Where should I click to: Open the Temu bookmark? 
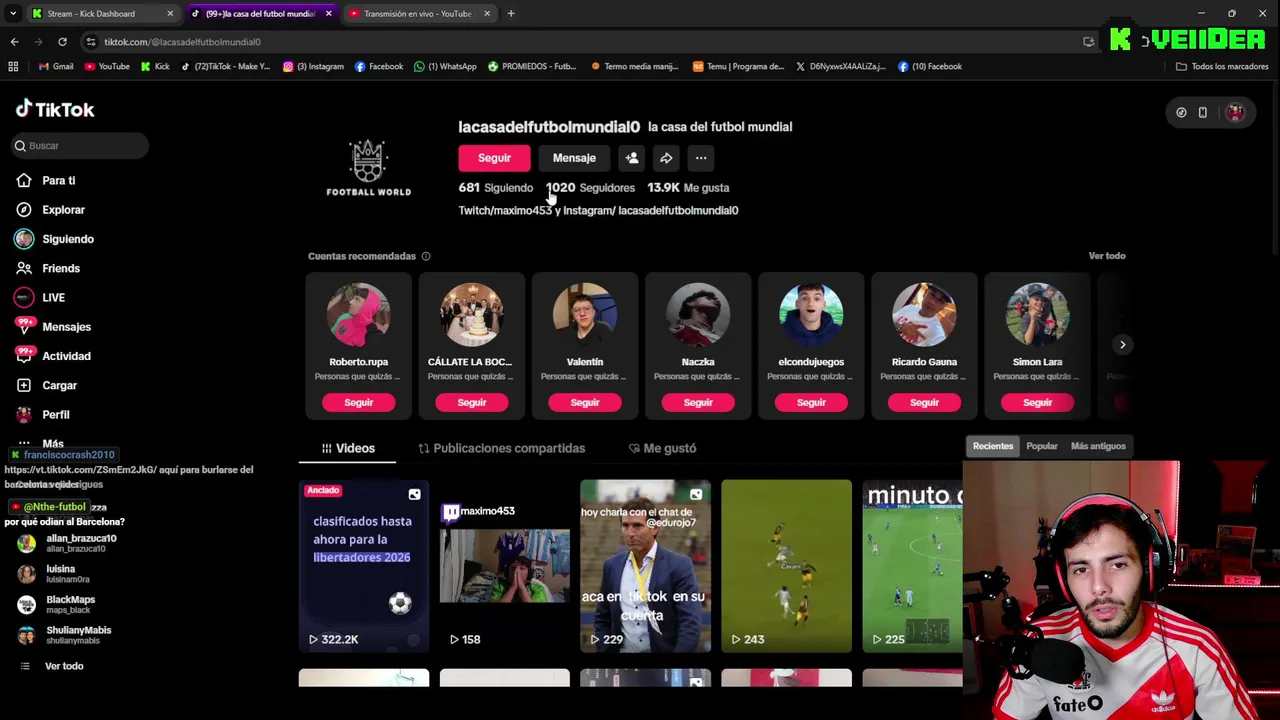pyautogui.click(x=738, y=67)
